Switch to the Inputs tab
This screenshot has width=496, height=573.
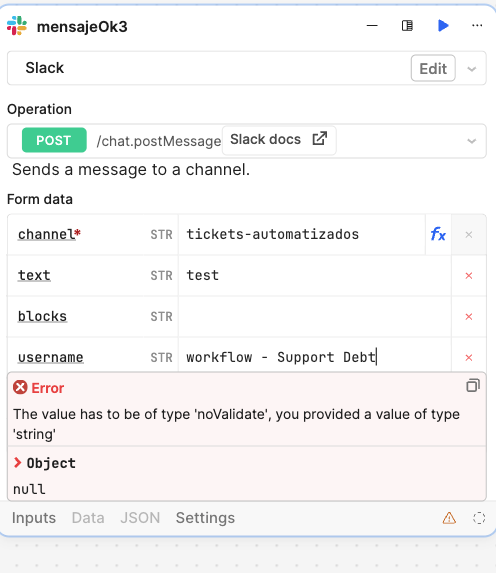(x=34, y=518)
